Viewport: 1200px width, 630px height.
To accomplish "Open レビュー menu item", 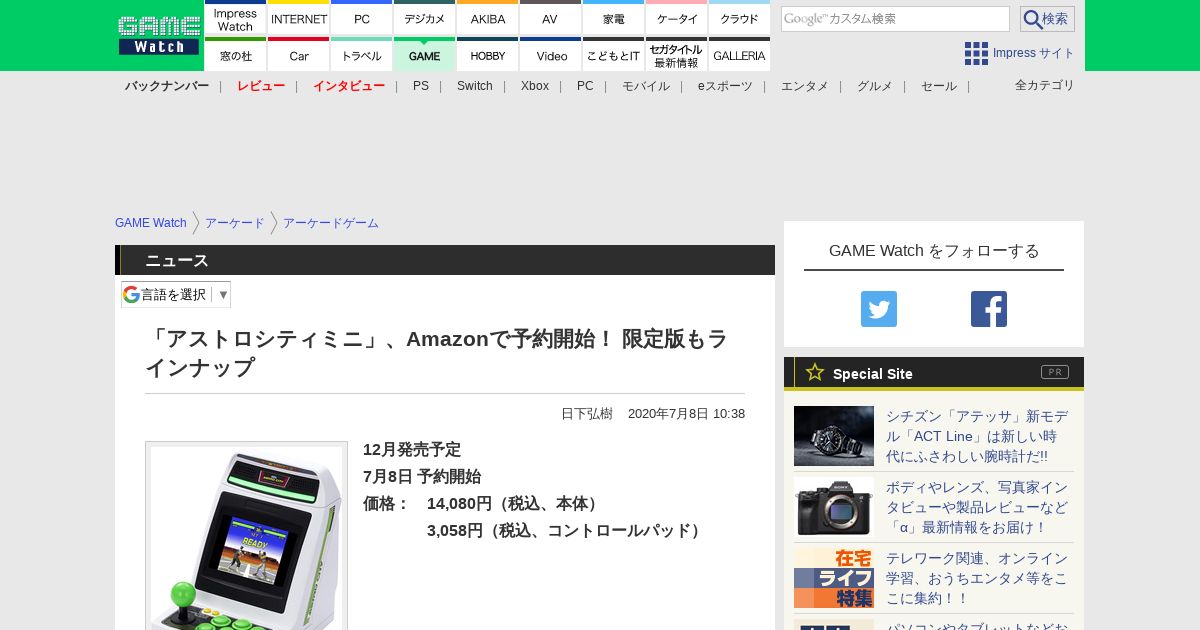I will (x=261, y=86).
